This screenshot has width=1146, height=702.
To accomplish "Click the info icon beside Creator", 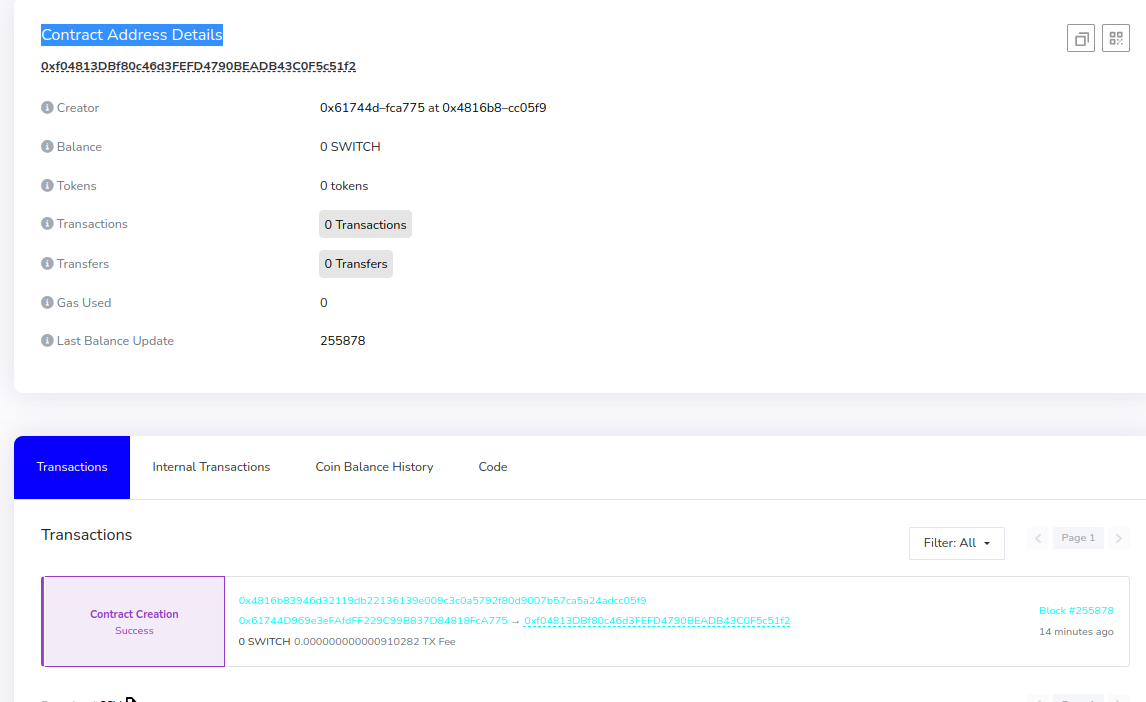I will [45, 107].
